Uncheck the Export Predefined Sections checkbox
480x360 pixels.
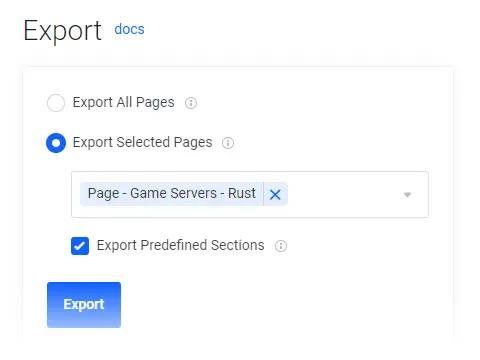point(80,246)
